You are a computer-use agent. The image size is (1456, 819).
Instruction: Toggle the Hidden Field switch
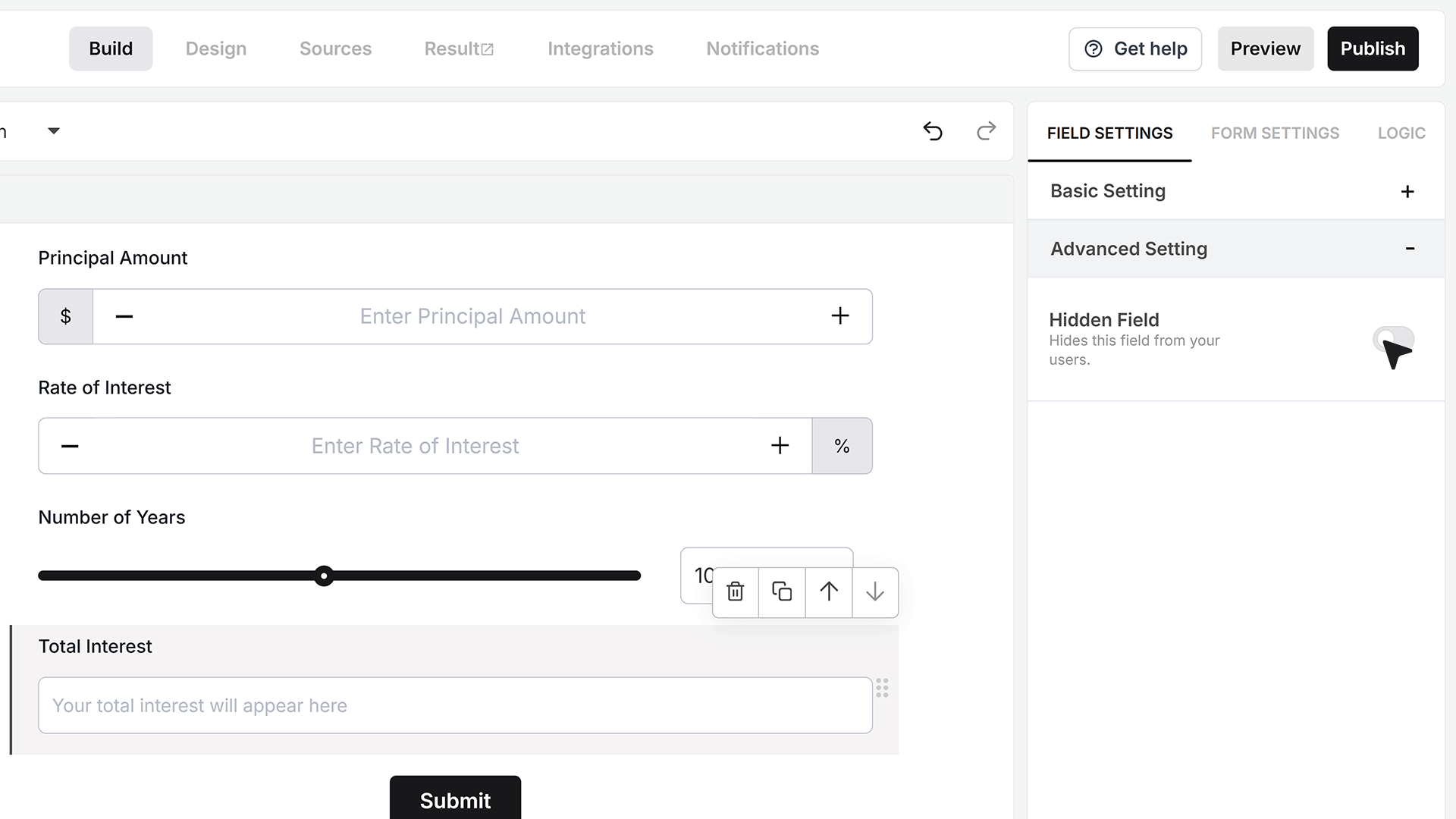[1393, 339]
